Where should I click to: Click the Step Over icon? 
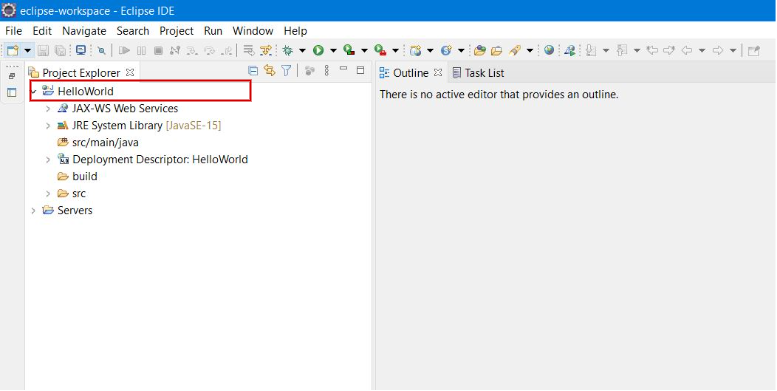(209, 50)
